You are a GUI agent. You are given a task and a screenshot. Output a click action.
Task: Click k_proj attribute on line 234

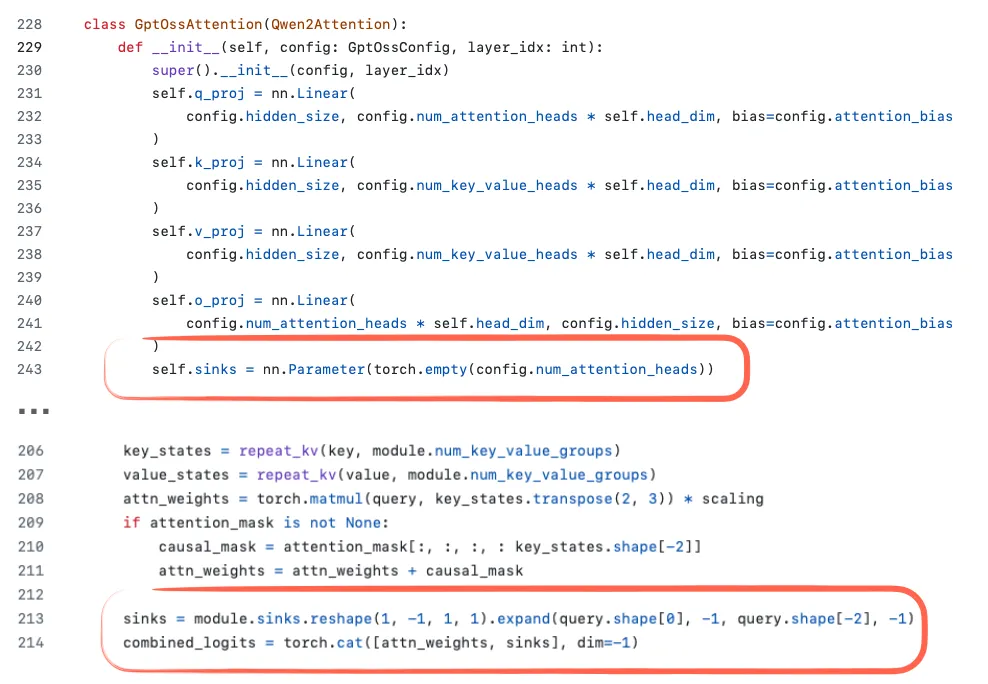(x=219, y=162)
